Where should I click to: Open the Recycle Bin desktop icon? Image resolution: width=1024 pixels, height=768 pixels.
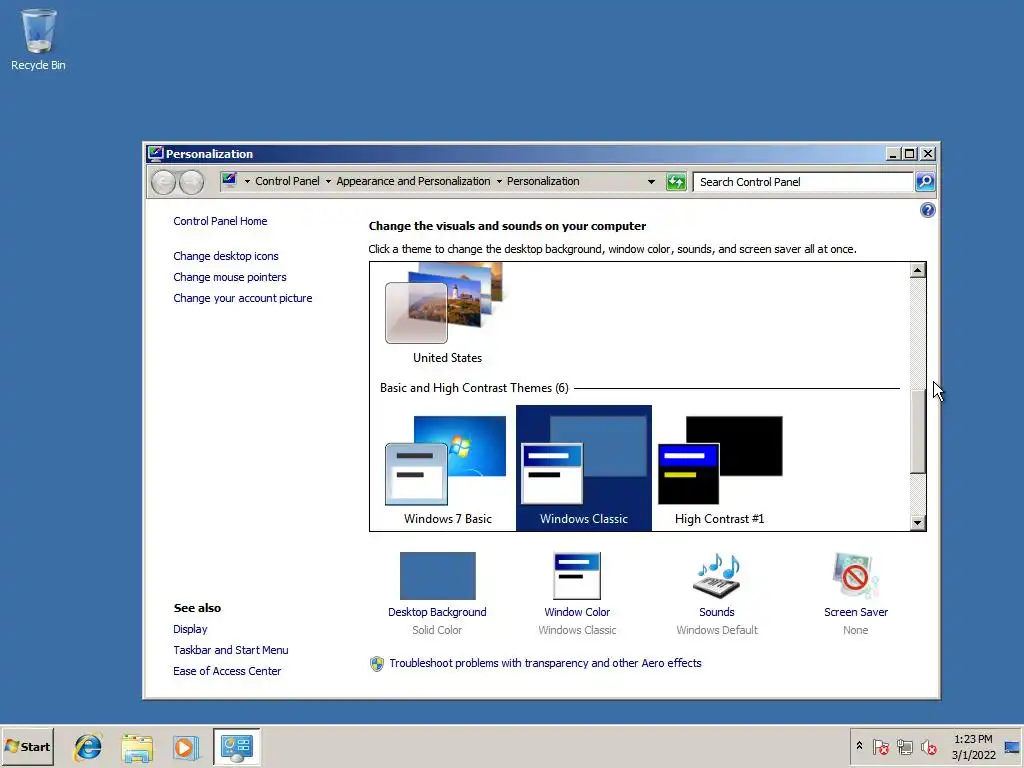[x=38, y=39]
